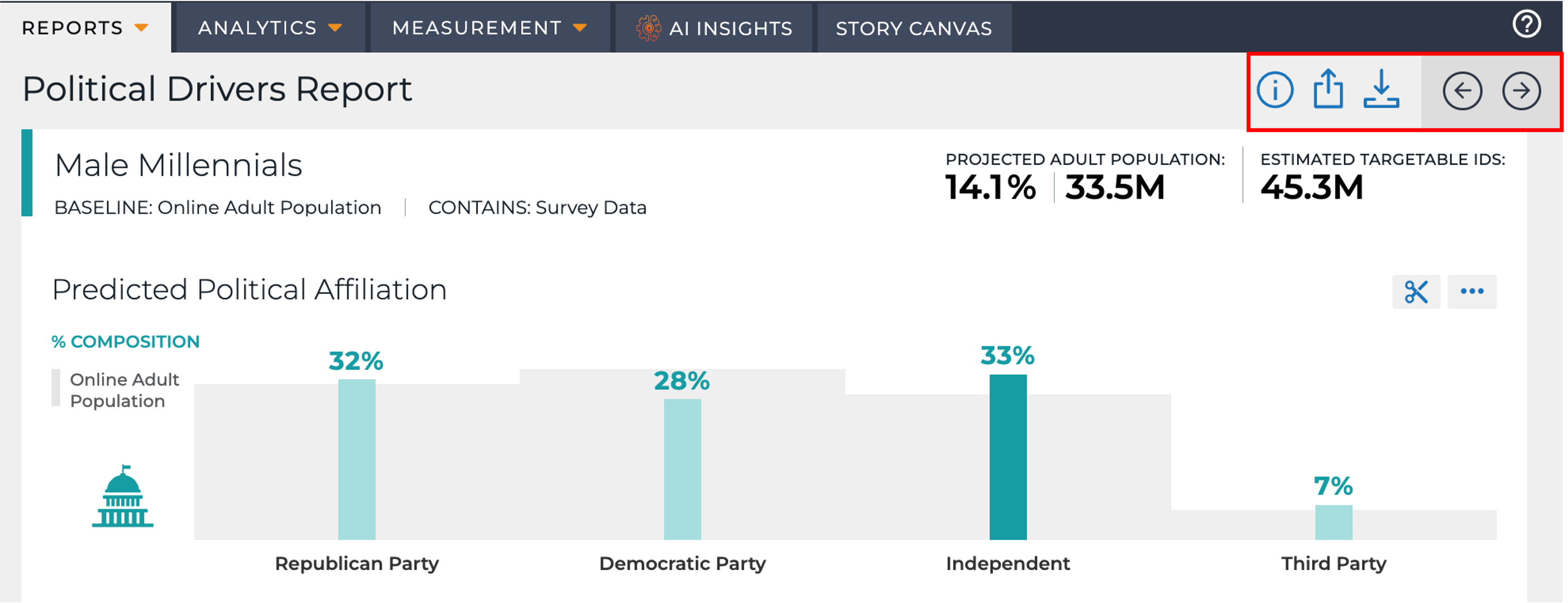Click the Republican Party bar
The height and width of the screenshot is (603, 1568).
[357, 460]
